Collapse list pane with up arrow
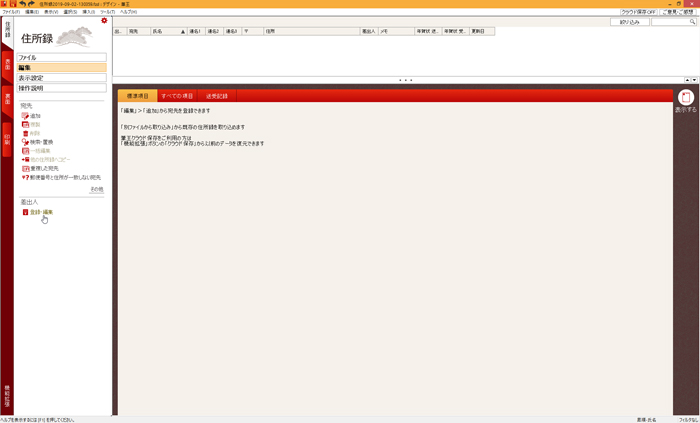The height and width of the screenshot is (423, 700). 686,80
